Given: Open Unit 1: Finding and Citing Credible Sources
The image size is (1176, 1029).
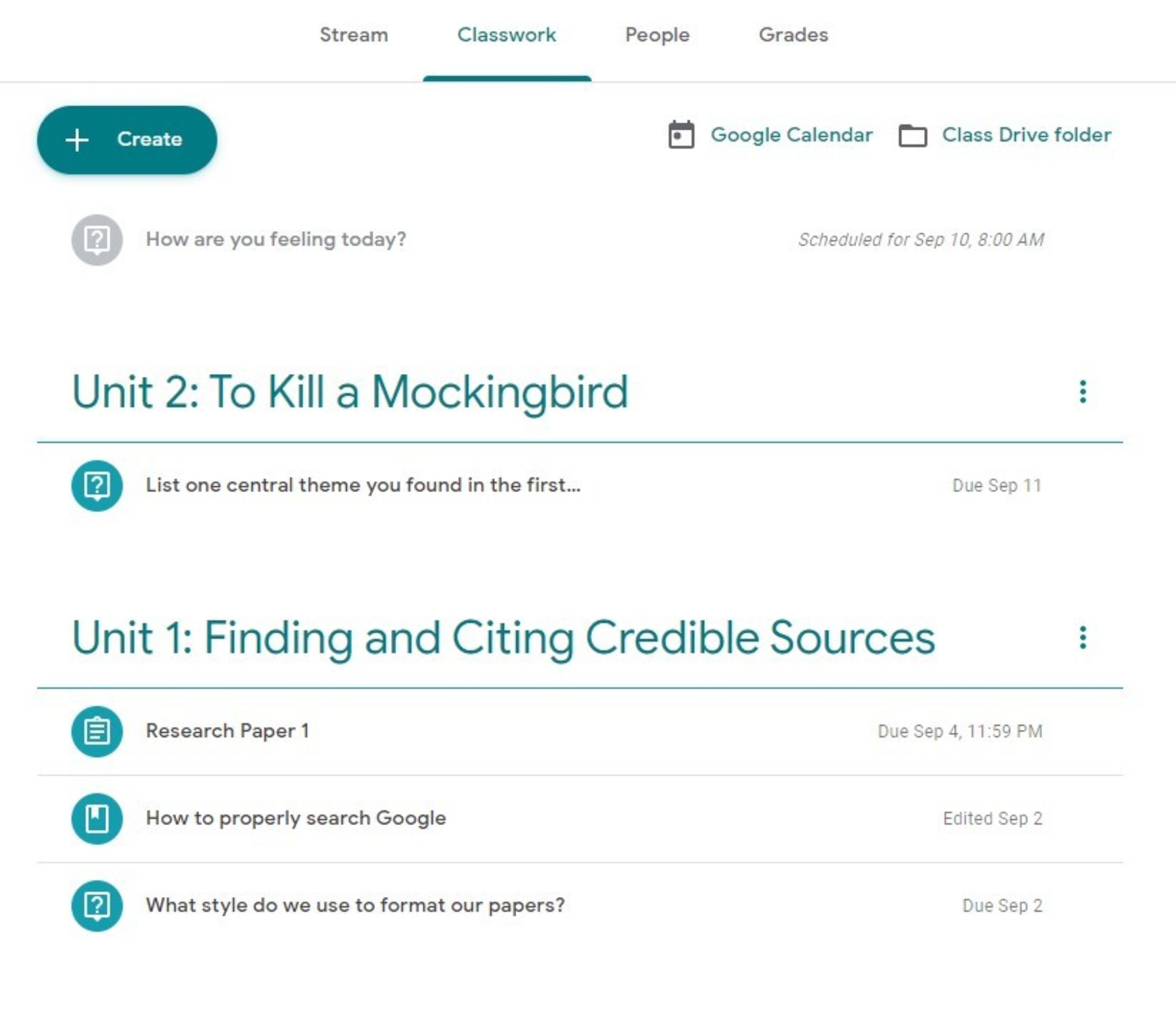Looking at the screenshot, I should 503,637.
